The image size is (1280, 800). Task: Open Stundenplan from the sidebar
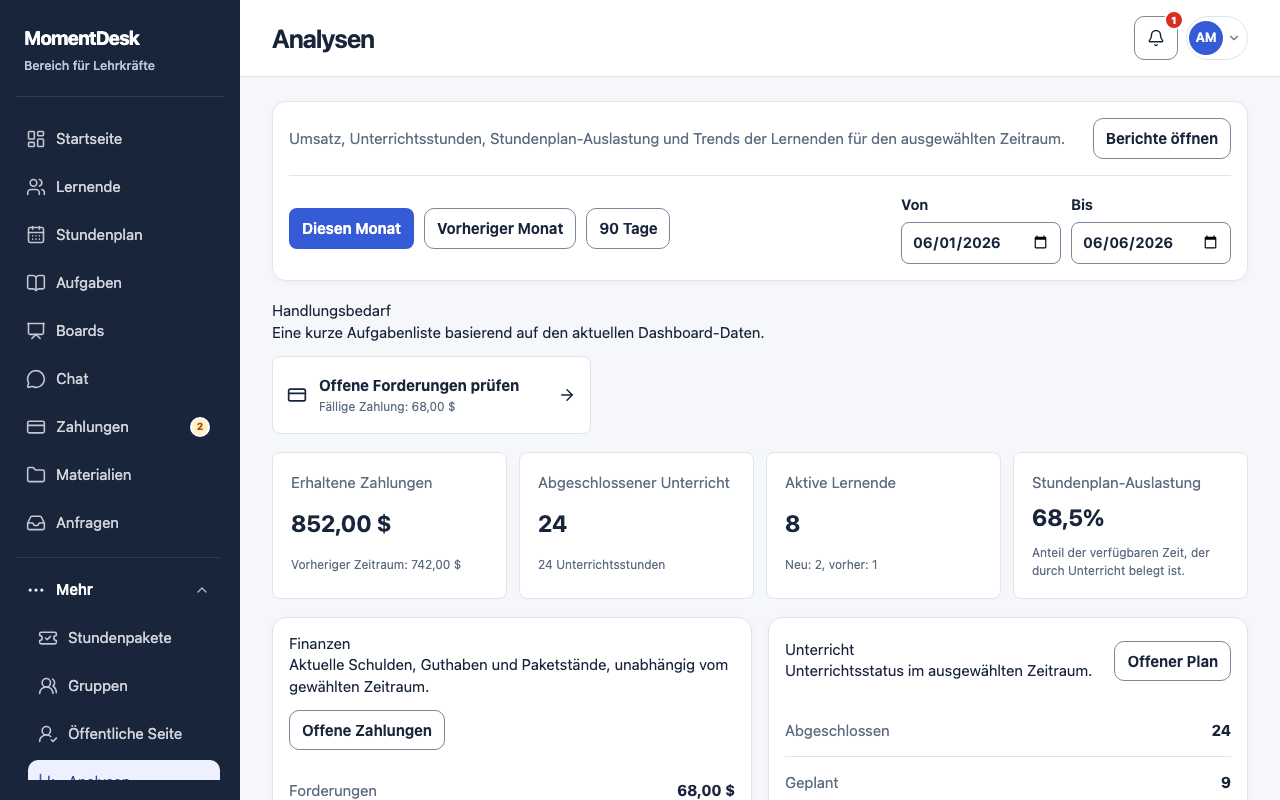pyautogui.click(x=120, y=235)
